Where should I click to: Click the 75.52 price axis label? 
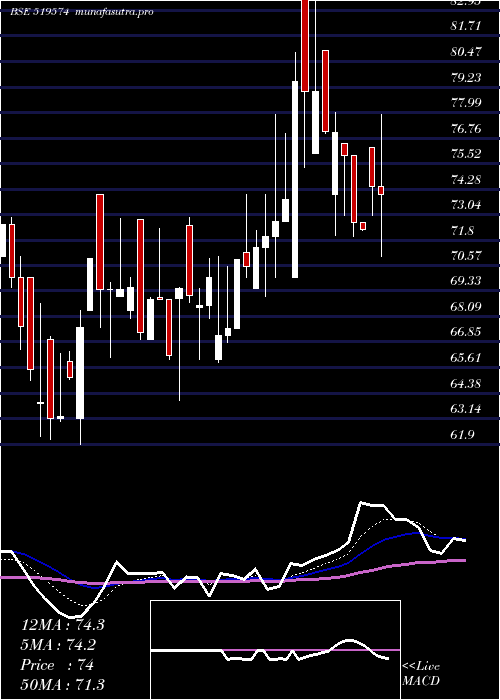(466, 154)
